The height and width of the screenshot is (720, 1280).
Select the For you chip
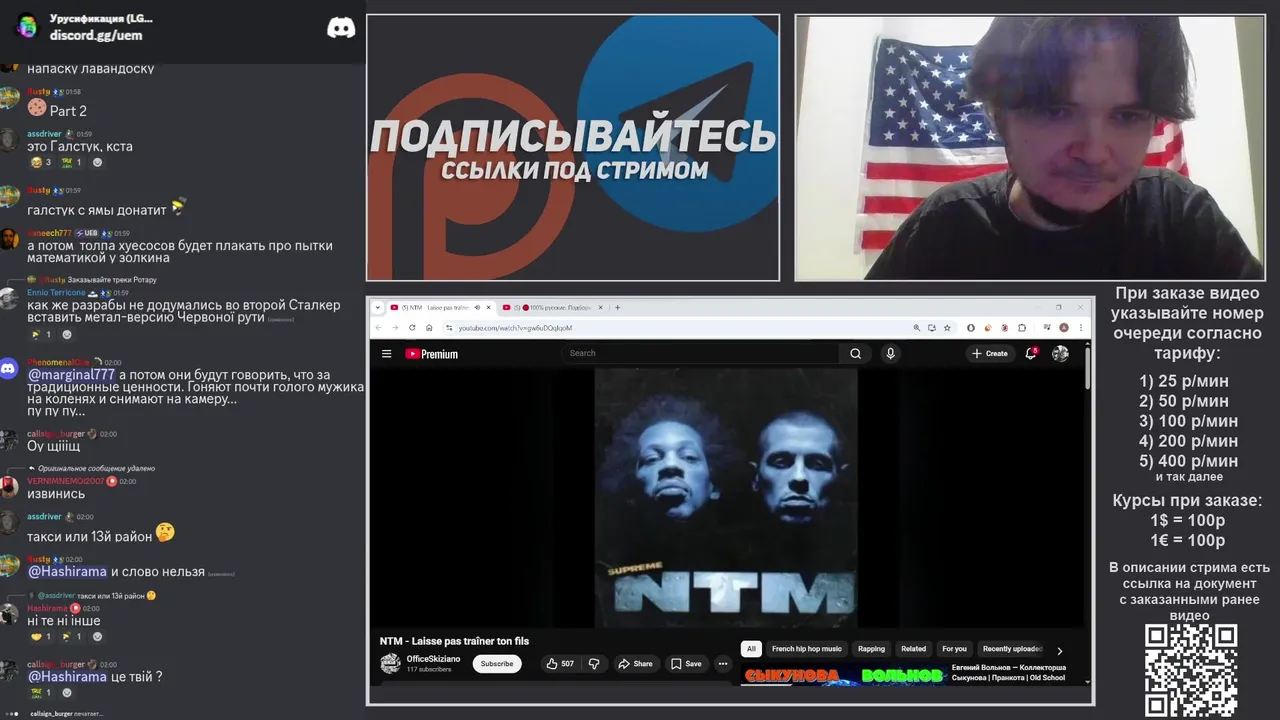954,649
